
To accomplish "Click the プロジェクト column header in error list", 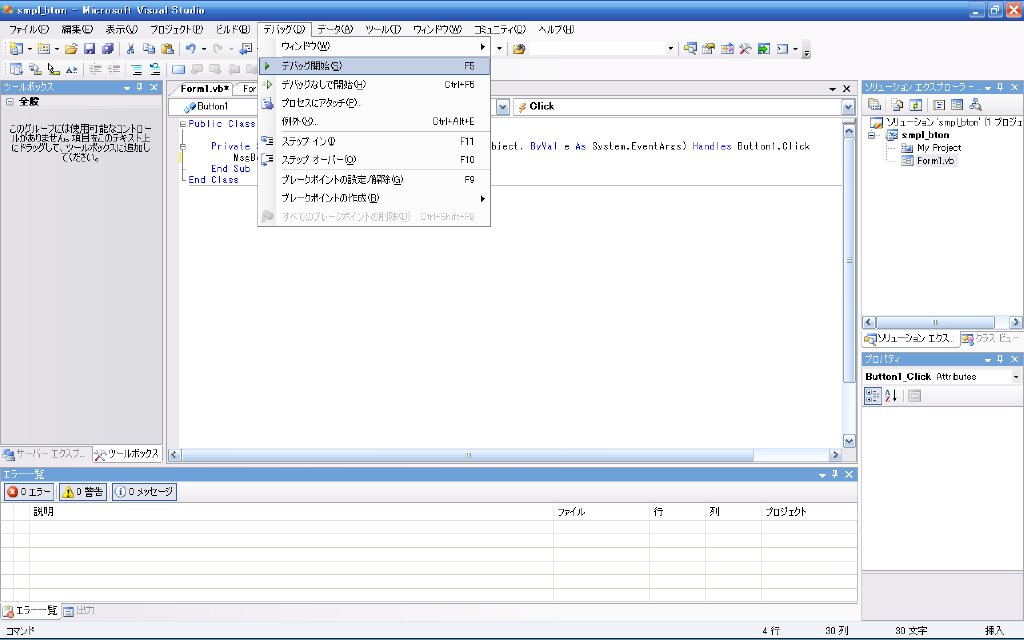I will coord(809,511).
